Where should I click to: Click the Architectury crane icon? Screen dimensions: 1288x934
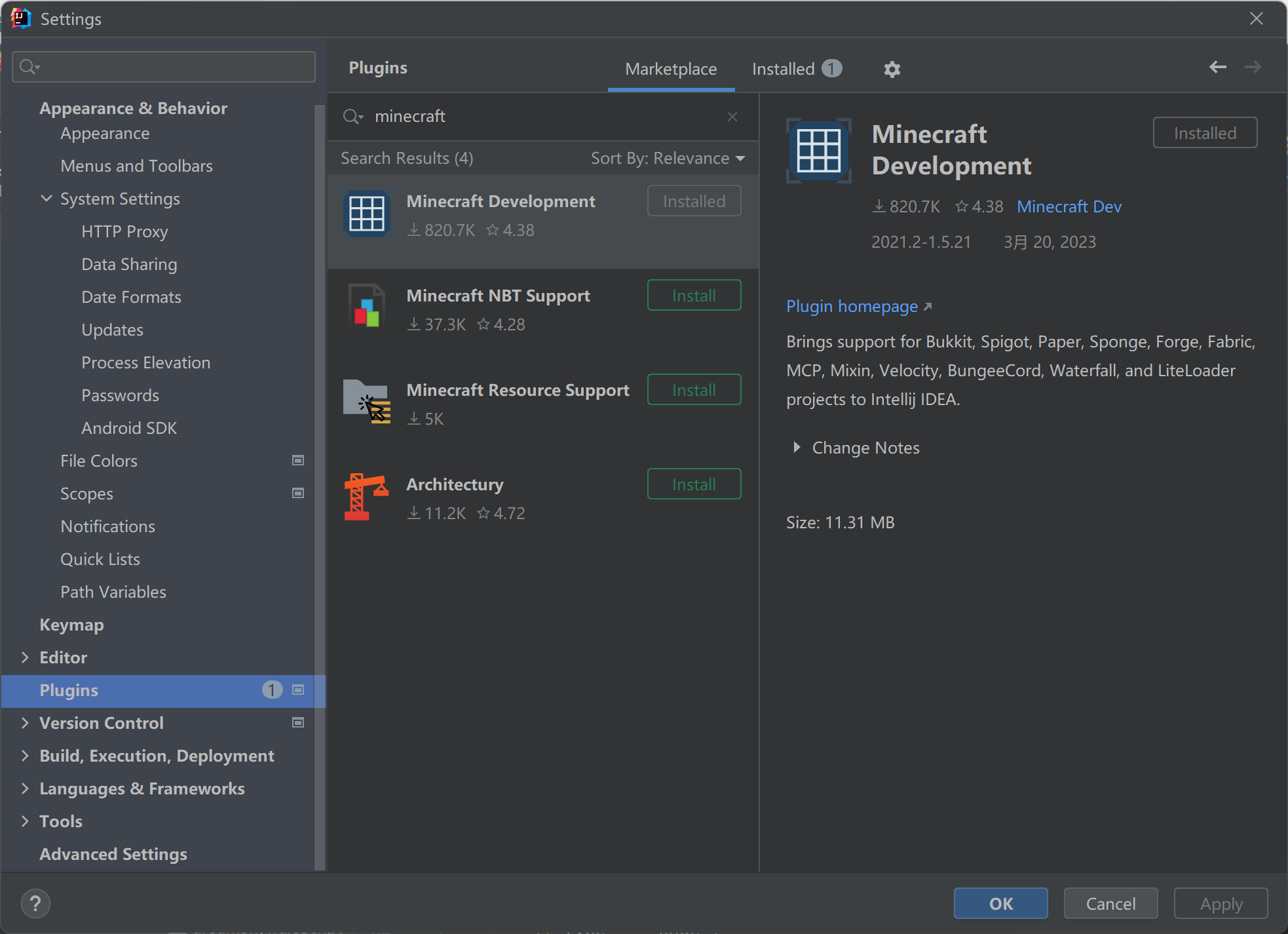pos(366,497)
